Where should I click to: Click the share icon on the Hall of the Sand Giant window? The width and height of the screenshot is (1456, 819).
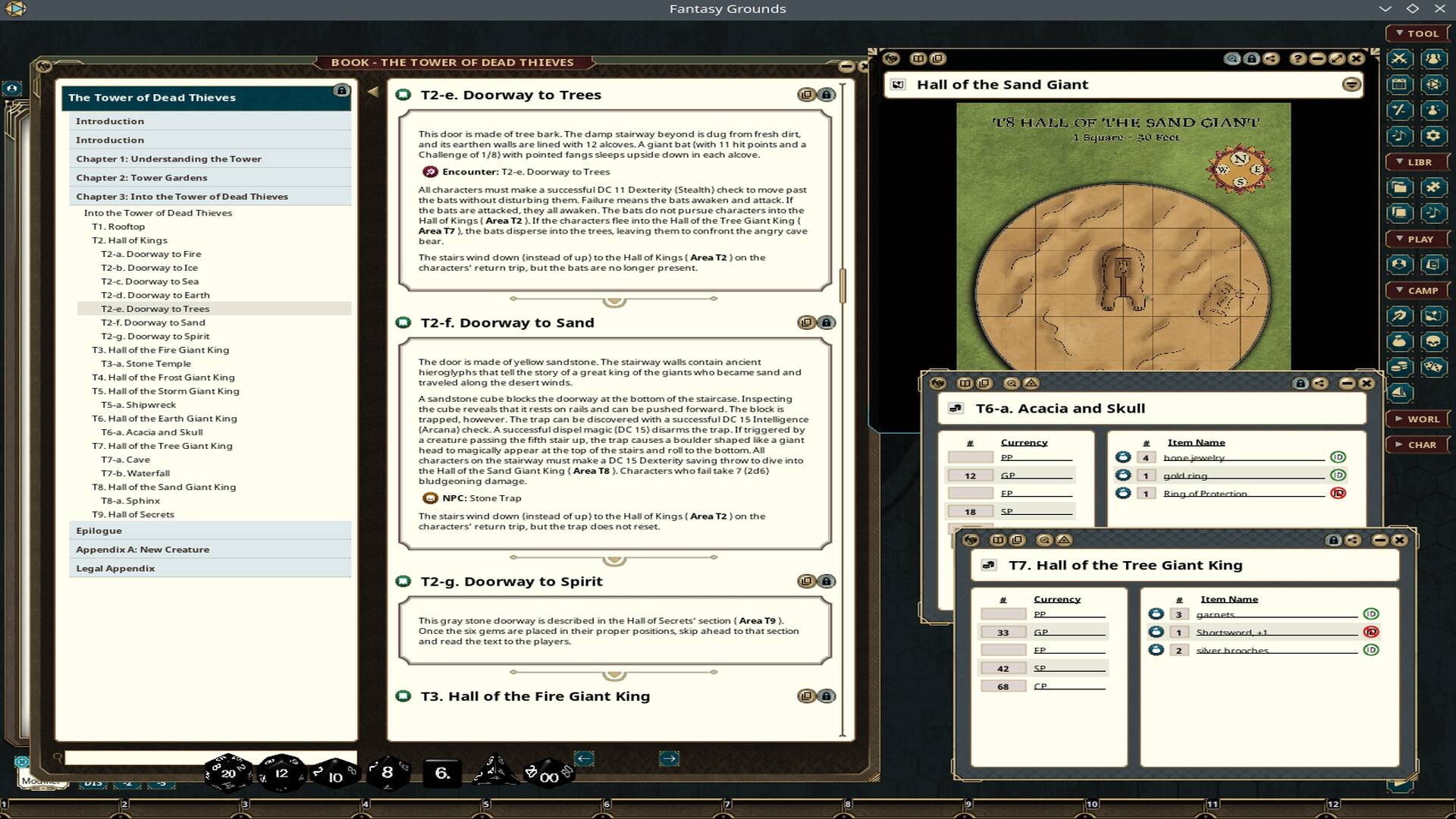click(1270, 58)
